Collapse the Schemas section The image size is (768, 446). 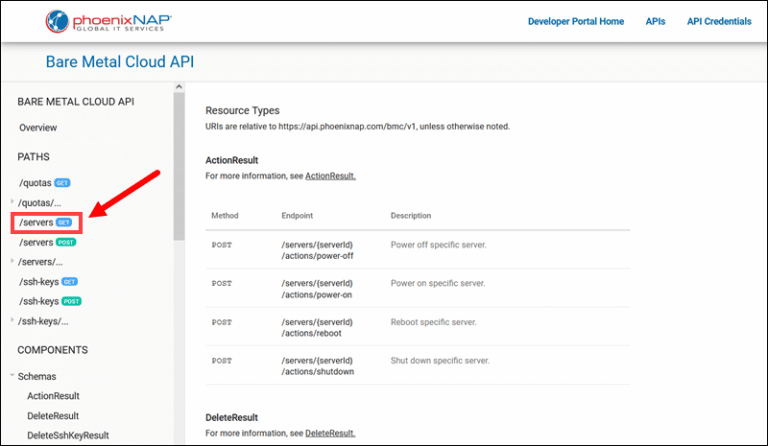(12, 376)
